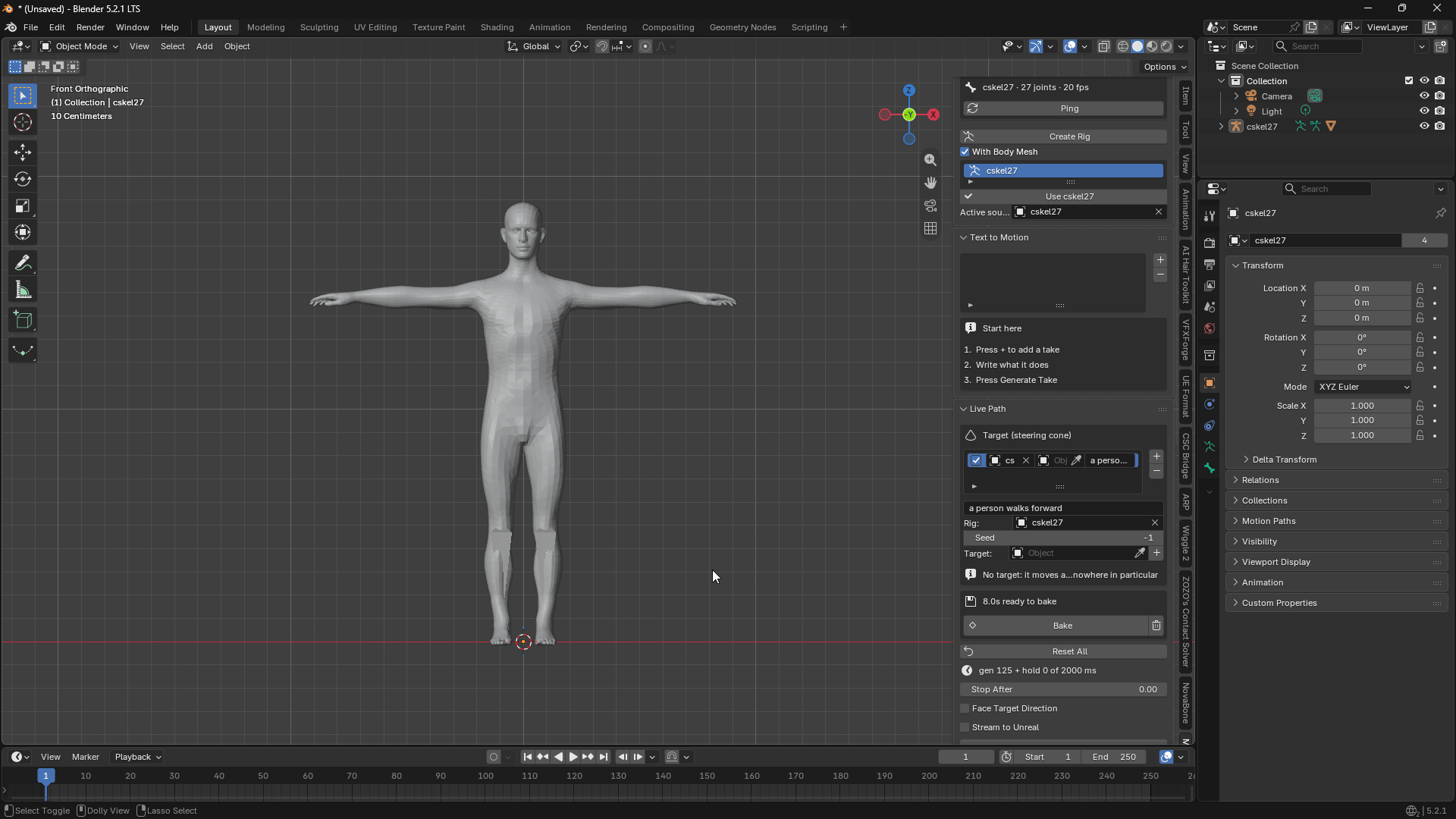Select the Measure tool
This screenshot has height=819, width=1456.
(23, 290)
